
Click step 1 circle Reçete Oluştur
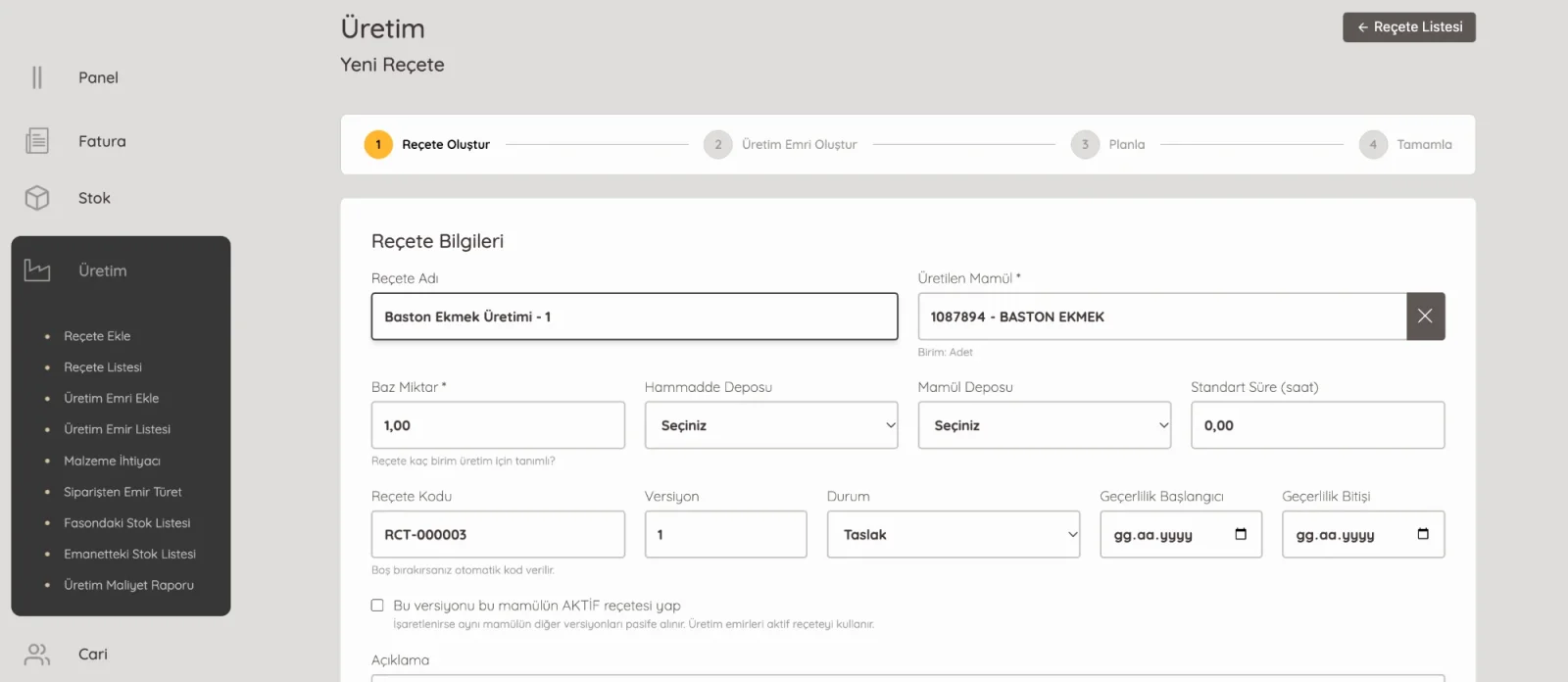tap(378, 145)
